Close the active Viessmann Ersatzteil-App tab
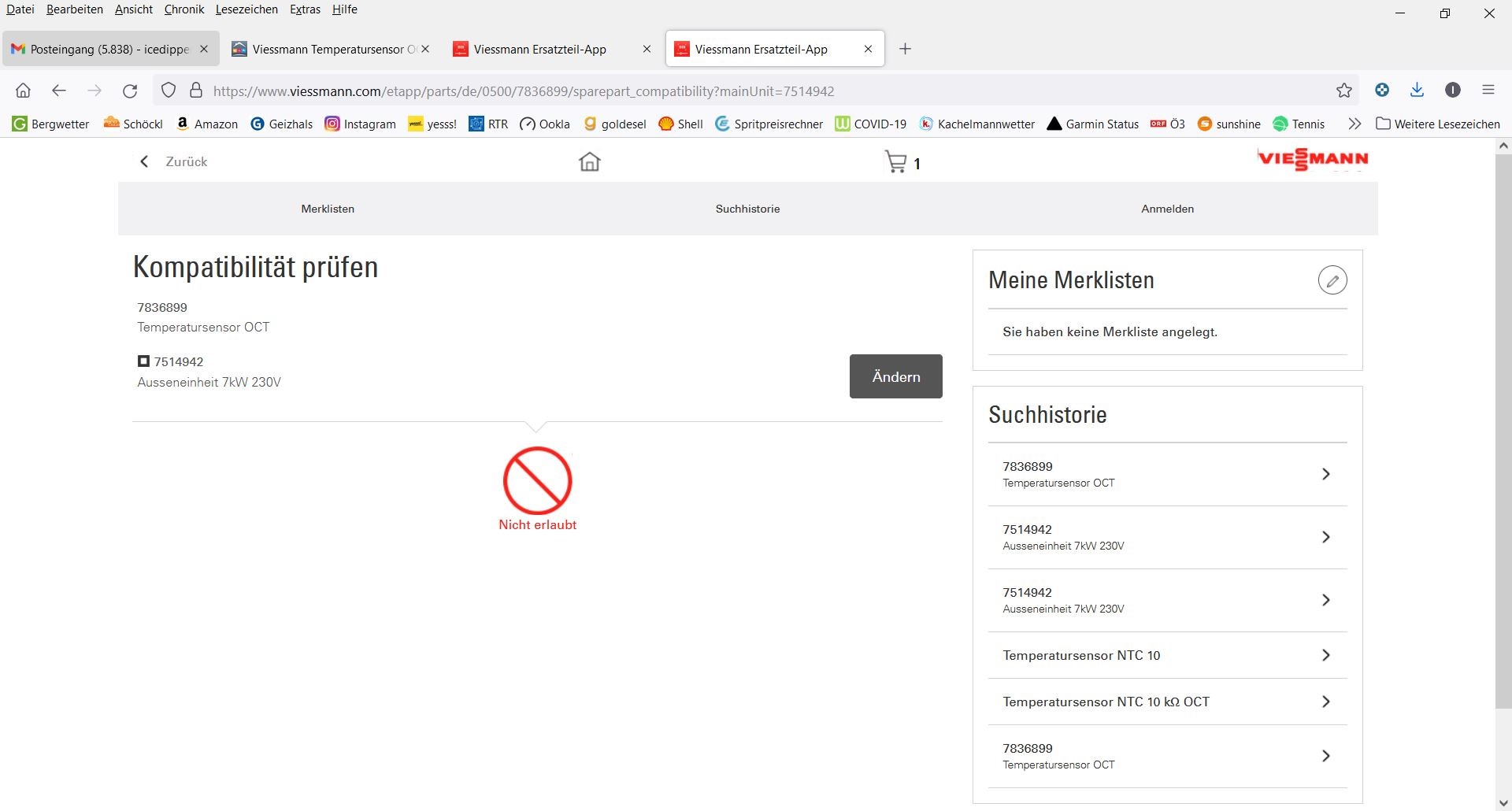Screen dimensions: 1512x811 point(868,49)
